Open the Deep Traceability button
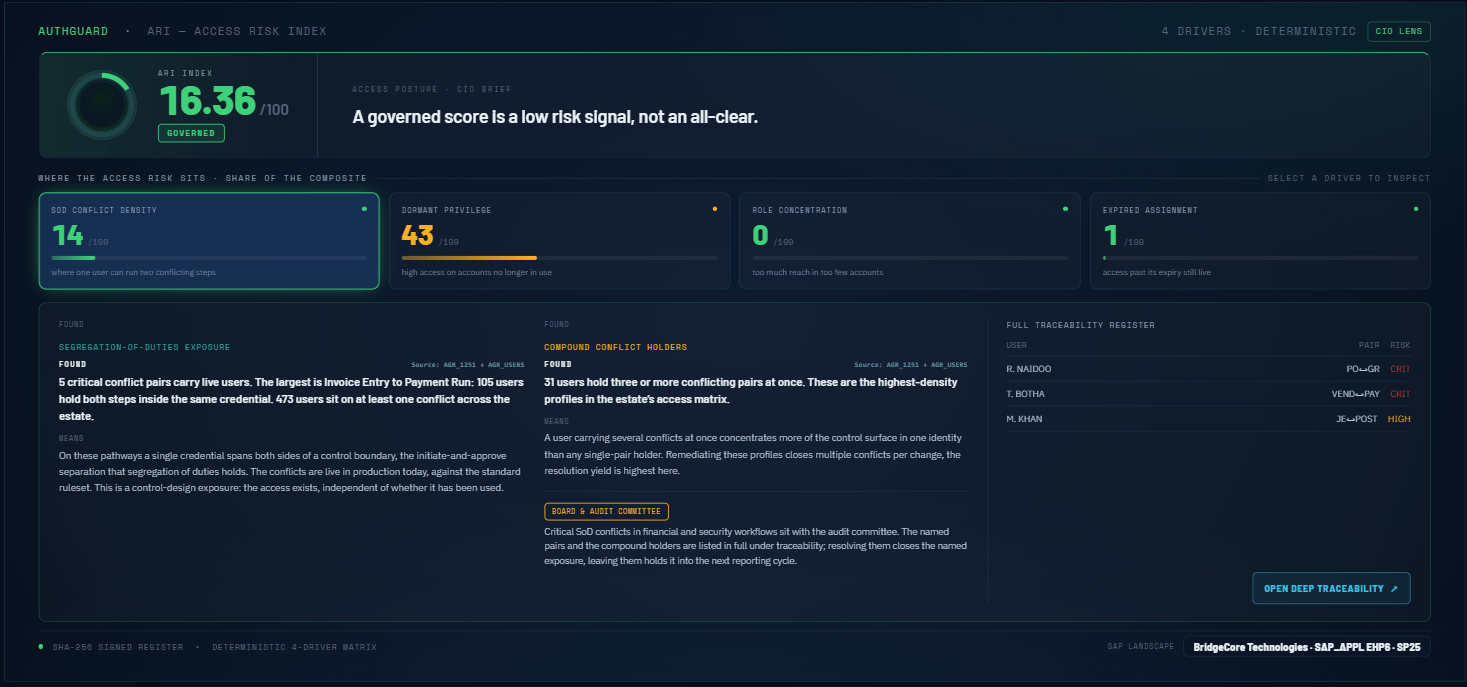 point(1331,588)
